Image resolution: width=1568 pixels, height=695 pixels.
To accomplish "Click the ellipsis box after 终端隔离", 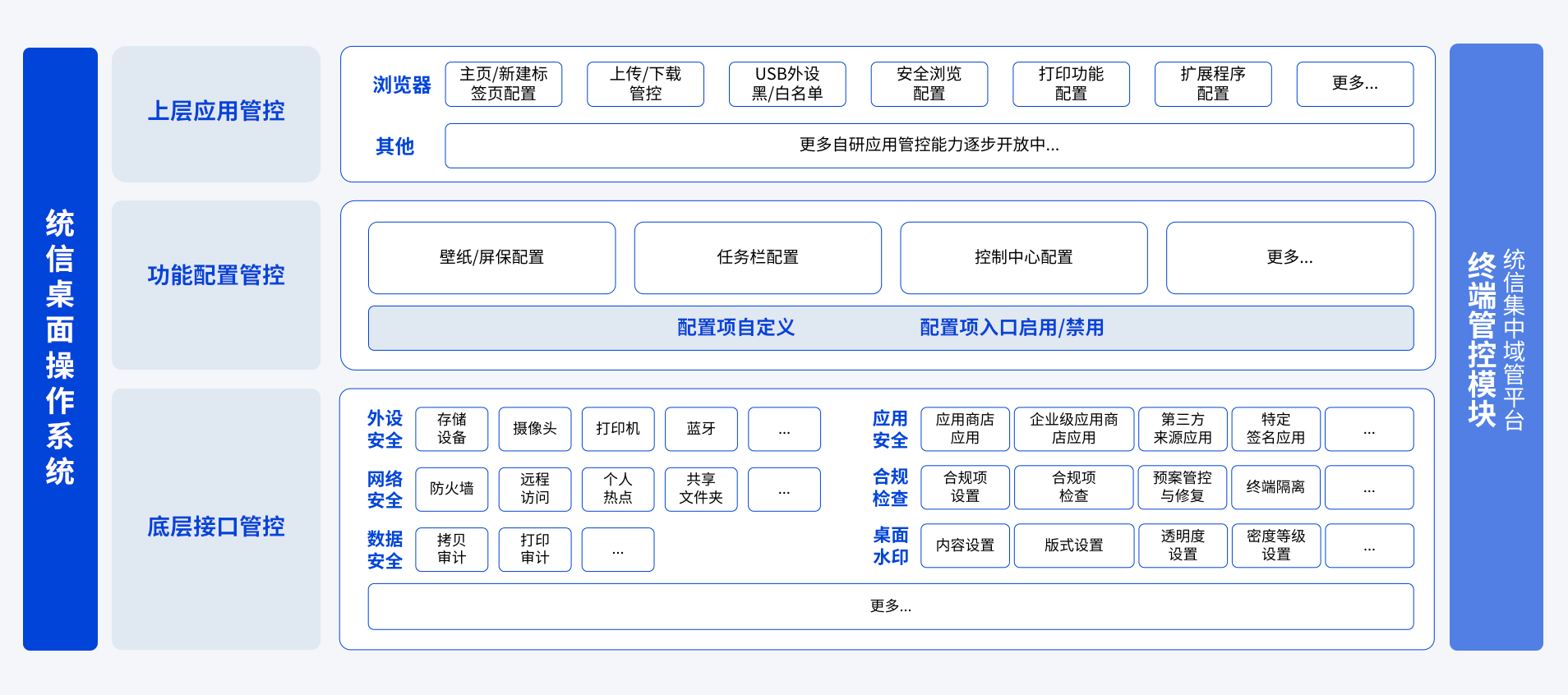I will pyautogui.click(x=1369, y=487).
